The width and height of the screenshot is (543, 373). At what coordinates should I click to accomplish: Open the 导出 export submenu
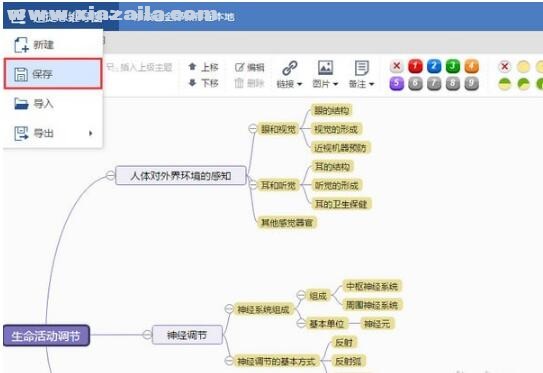53,133
